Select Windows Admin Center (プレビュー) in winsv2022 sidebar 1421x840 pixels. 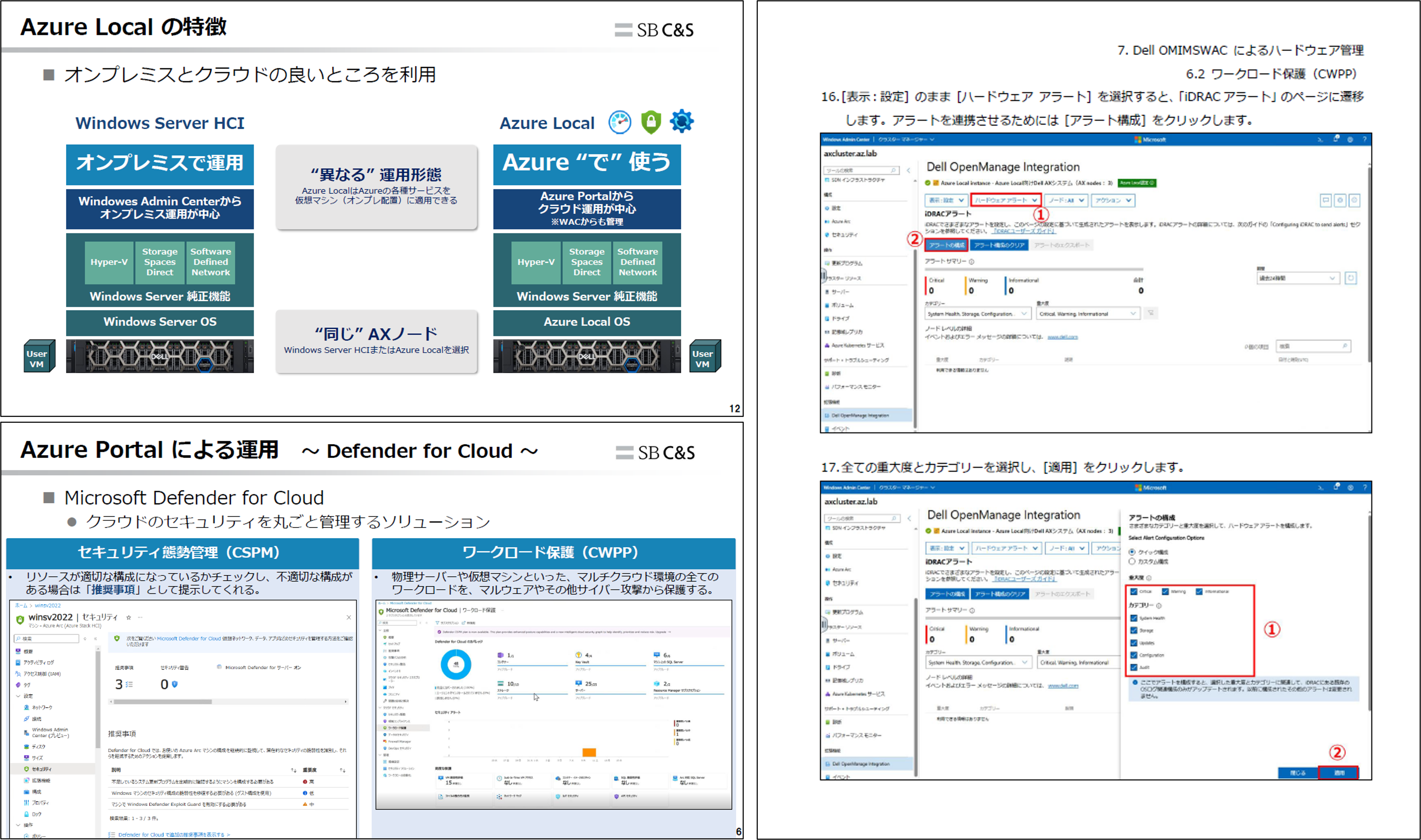click(x=46, y=733)
